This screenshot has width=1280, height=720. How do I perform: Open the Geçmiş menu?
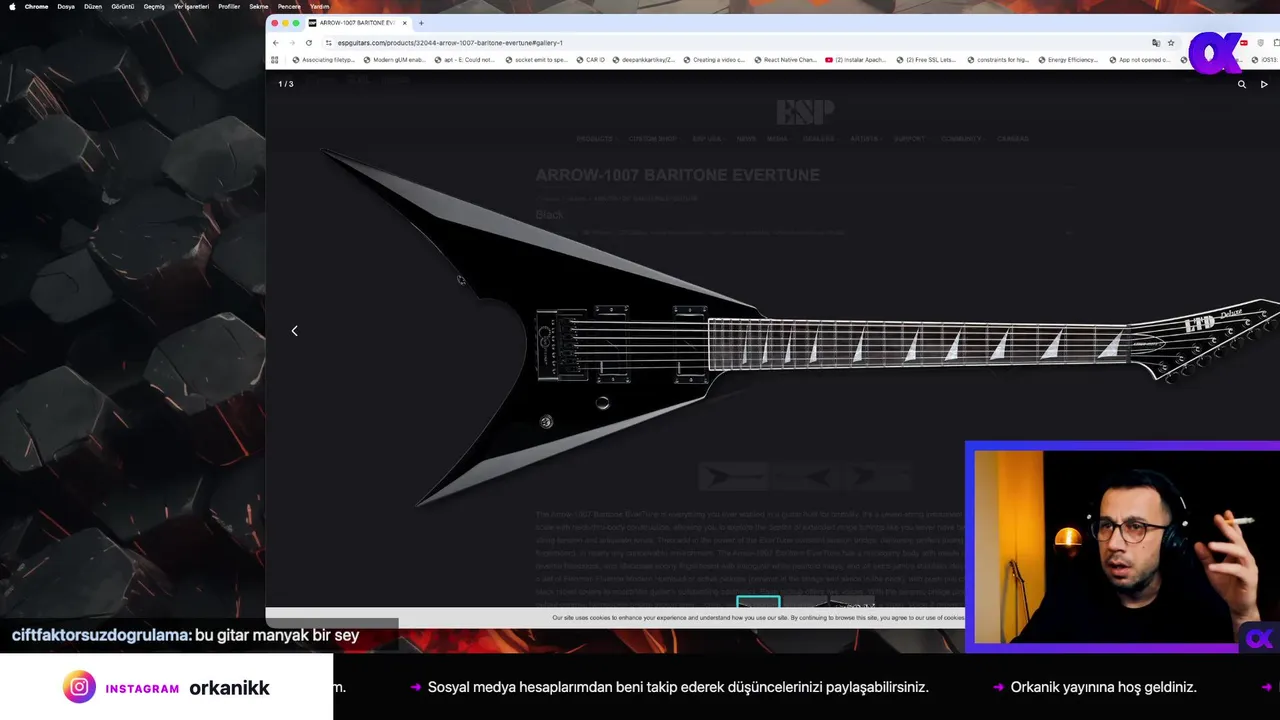coord(154,6)
